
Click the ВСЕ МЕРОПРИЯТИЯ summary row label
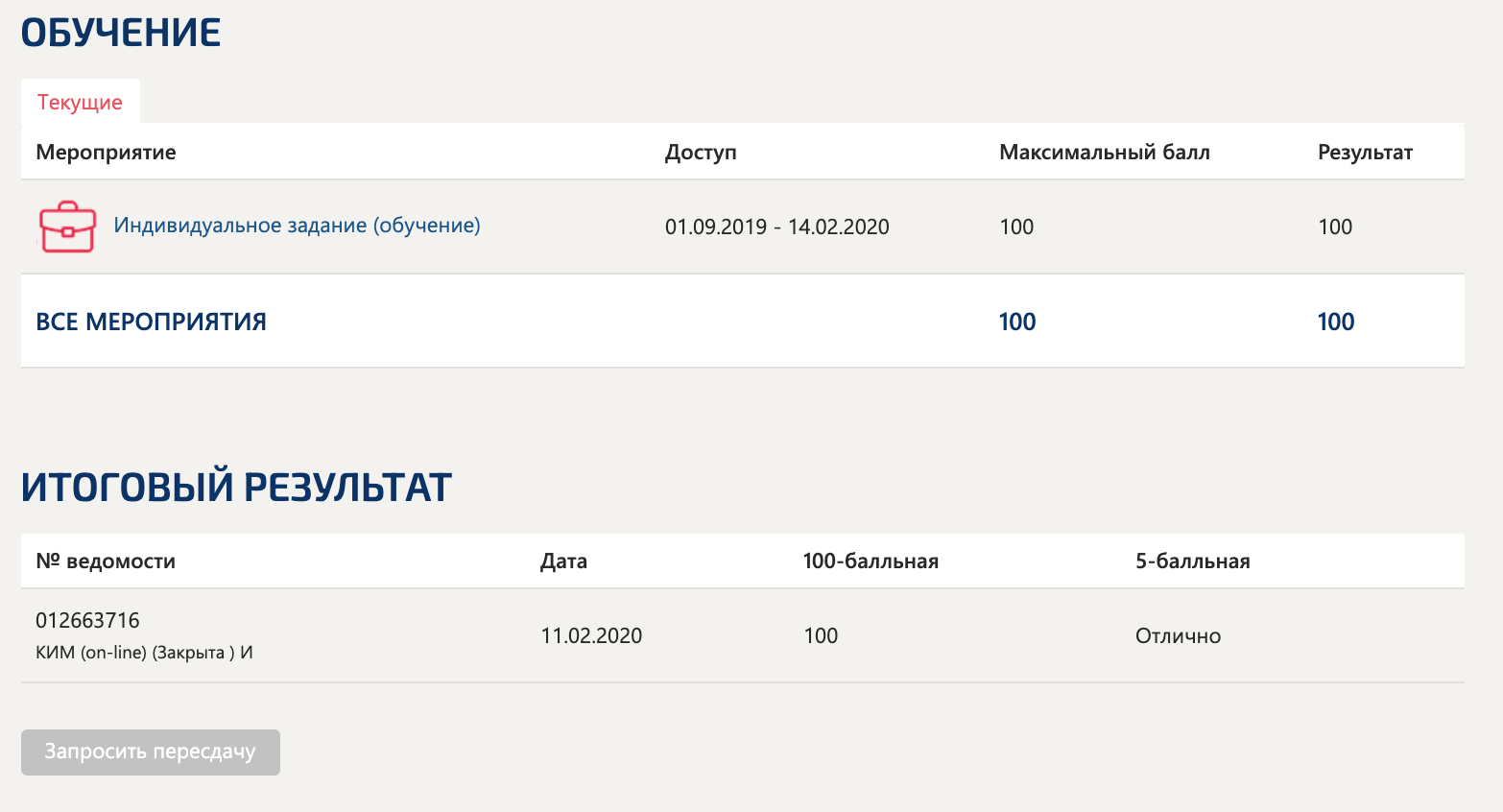[x=151, y=322]
